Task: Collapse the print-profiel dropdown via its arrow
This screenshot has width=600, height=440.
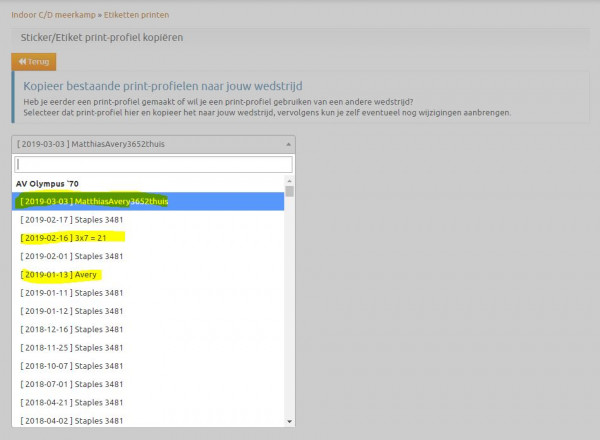Action: (x=288, y=144)
